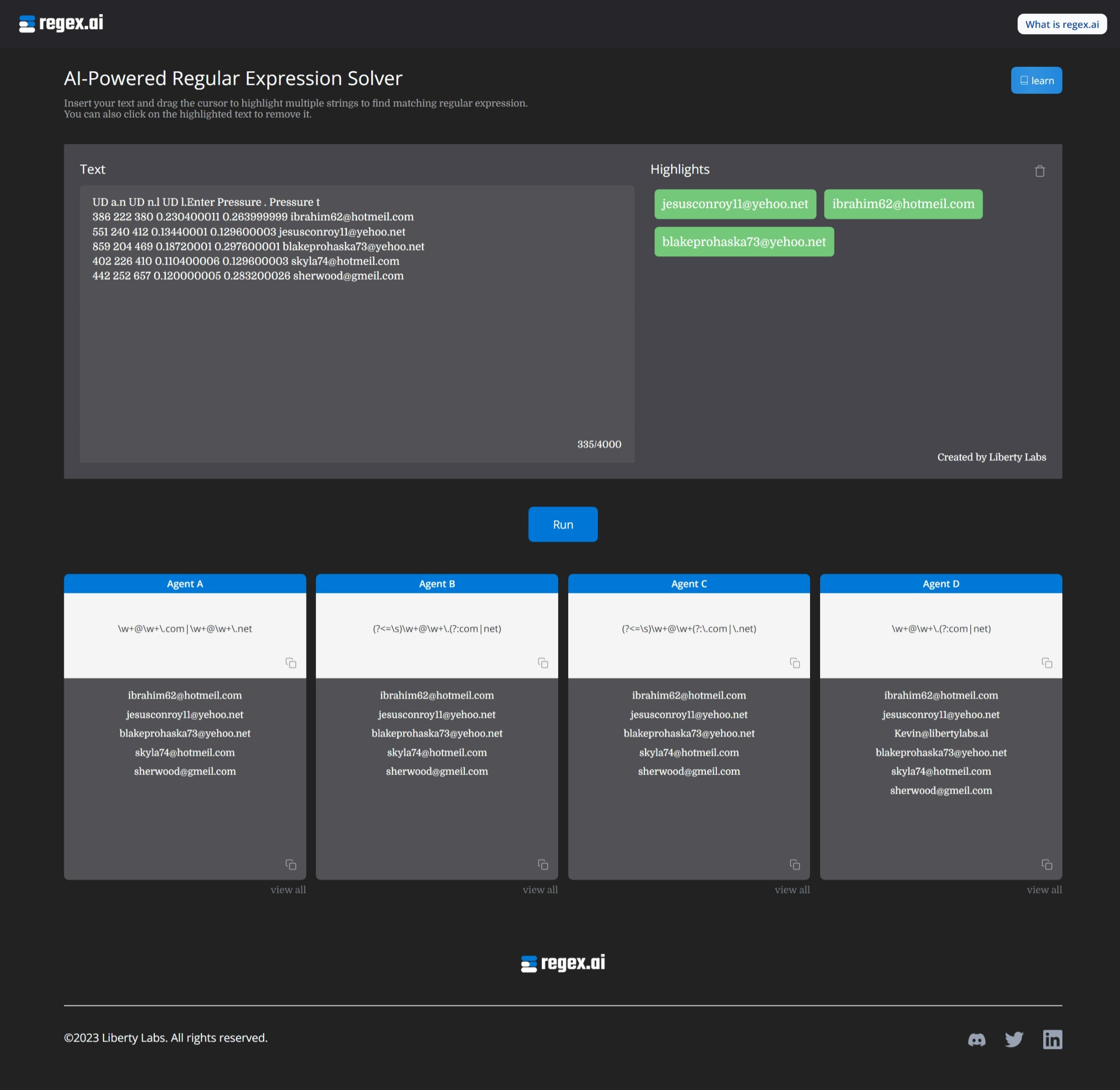The width and height of the screenshot is (1120, 1090).
Task: Click the learn button
Action: click(x=1036, y=81)
